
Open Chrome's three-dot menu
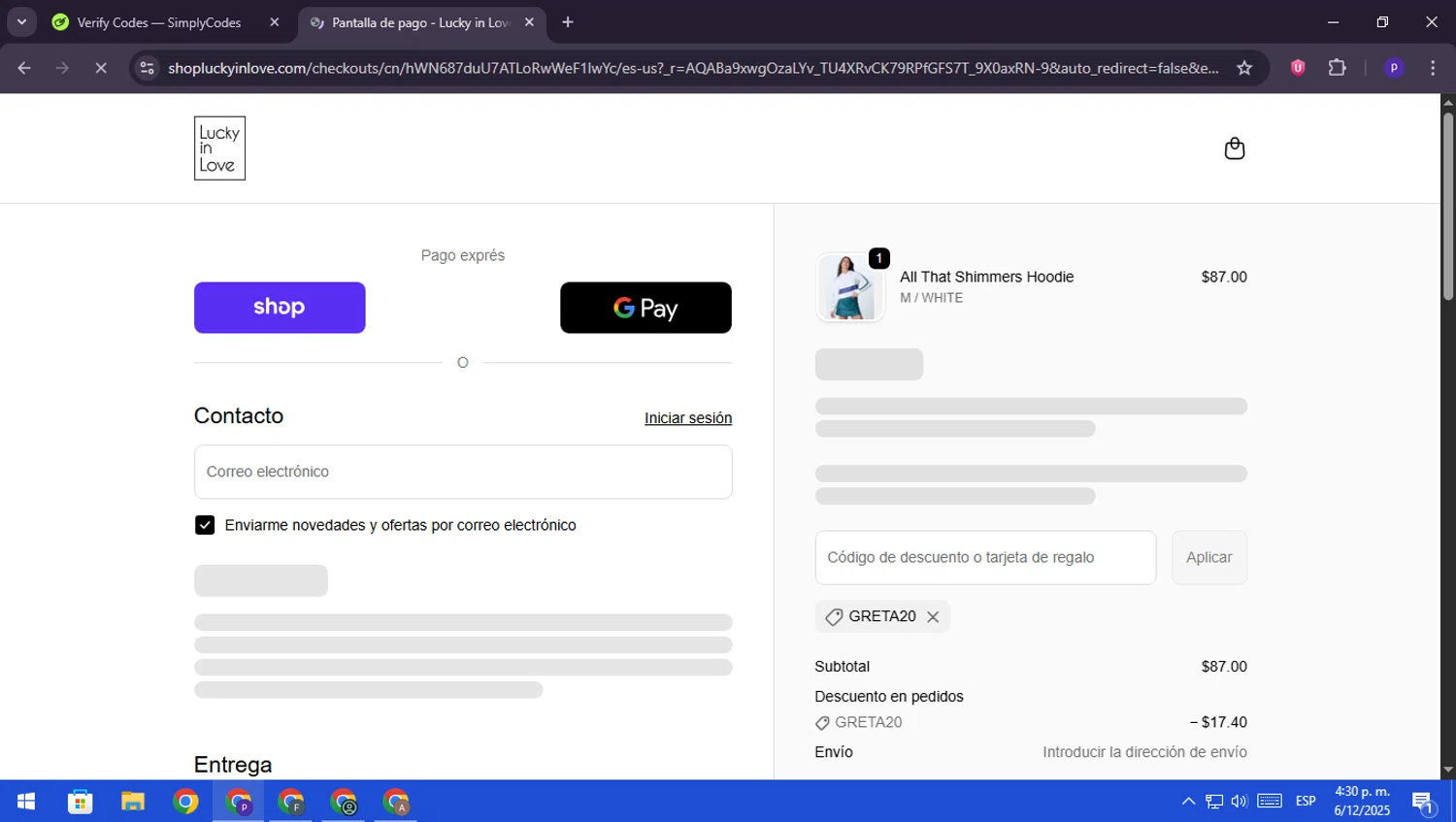tap(1433, 68)
